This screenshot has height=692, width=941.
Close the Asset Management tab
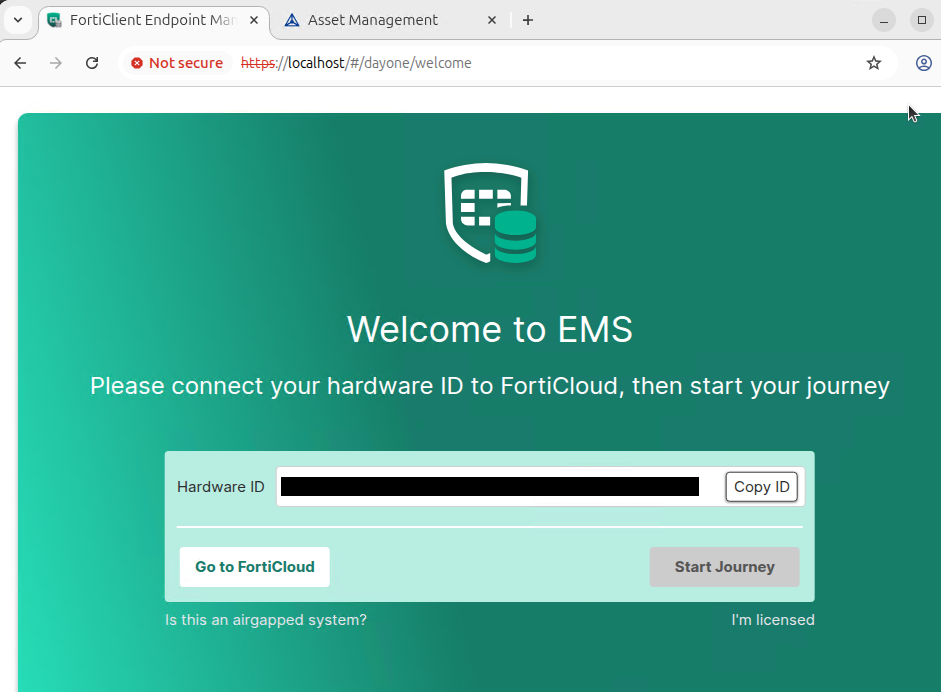(492, 20)
